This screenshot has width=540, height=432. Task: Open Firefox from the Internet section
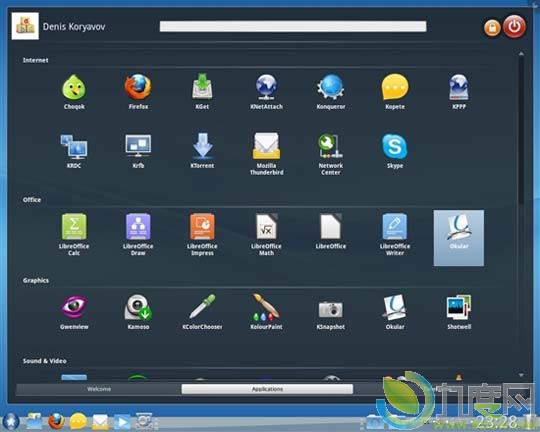tap(138, 92)
